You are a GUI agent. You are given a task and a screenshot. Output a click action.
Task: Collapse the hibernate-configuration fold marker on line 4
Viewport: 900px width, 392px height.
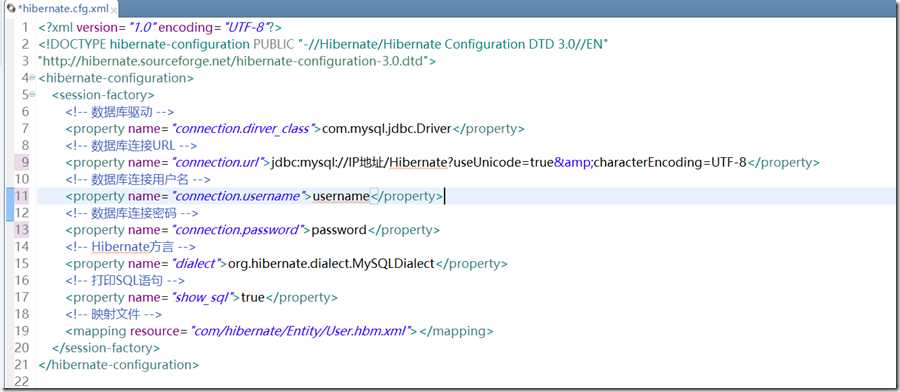coord(32,78)
